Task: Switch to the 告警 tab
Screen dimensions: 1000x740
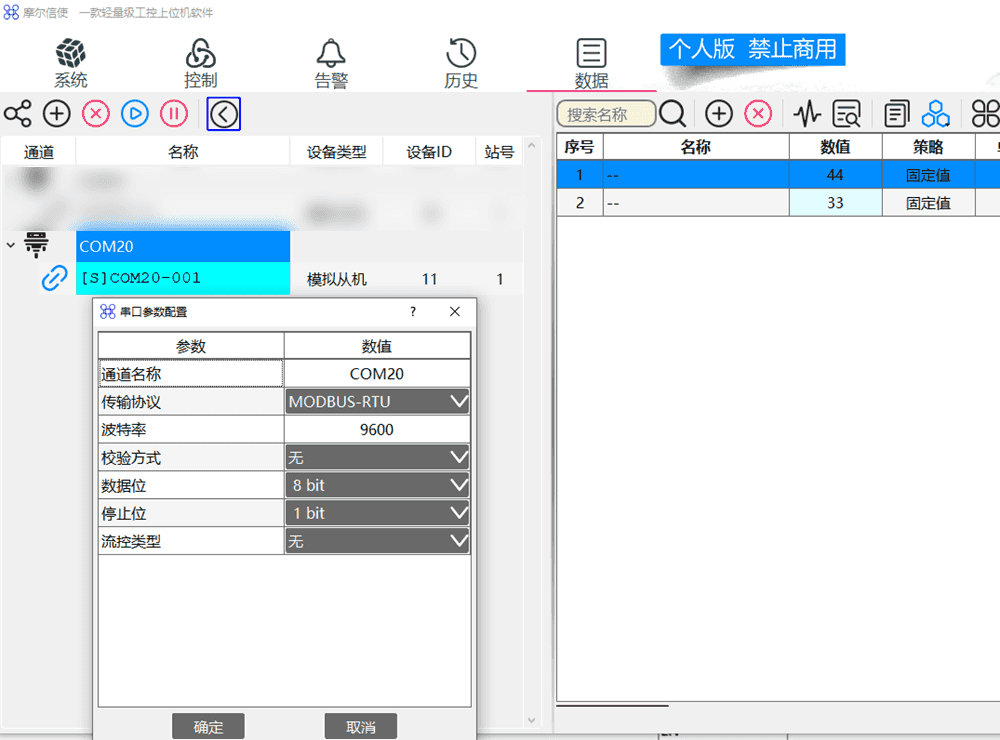Action: 331,64
